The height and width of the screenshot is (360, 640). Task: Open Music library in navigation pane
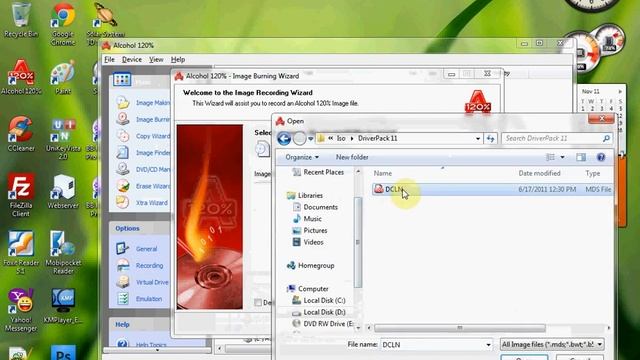pos(307,219)
